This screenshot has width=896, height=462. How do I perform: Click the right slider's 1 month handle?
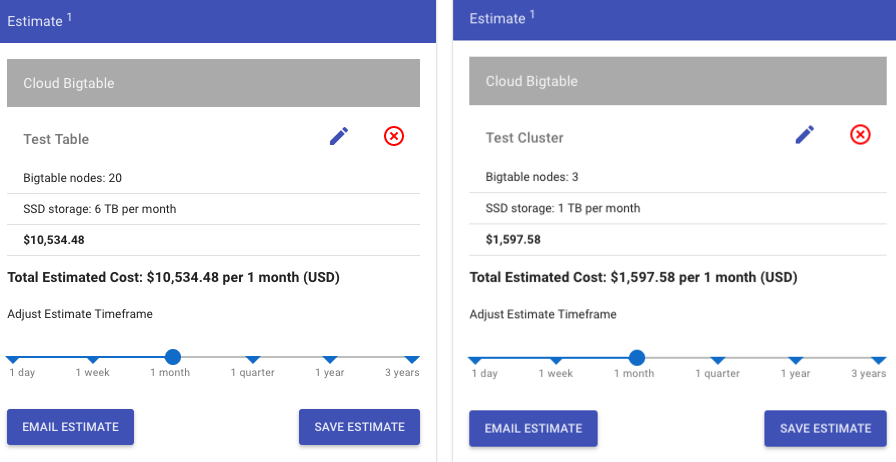637,358
